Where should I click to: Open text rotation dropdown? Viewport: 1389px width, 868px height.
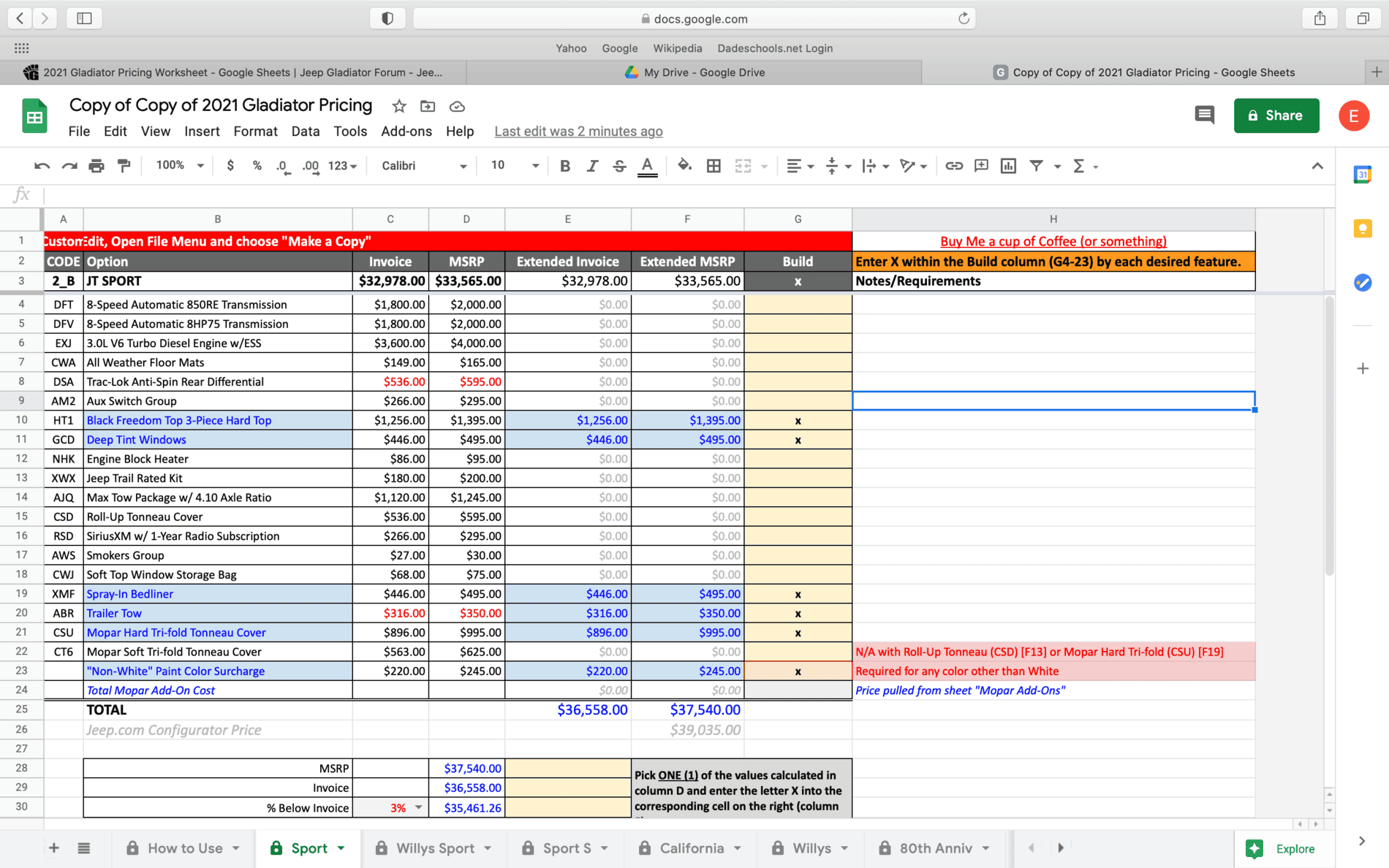click(x=913, y=166)
